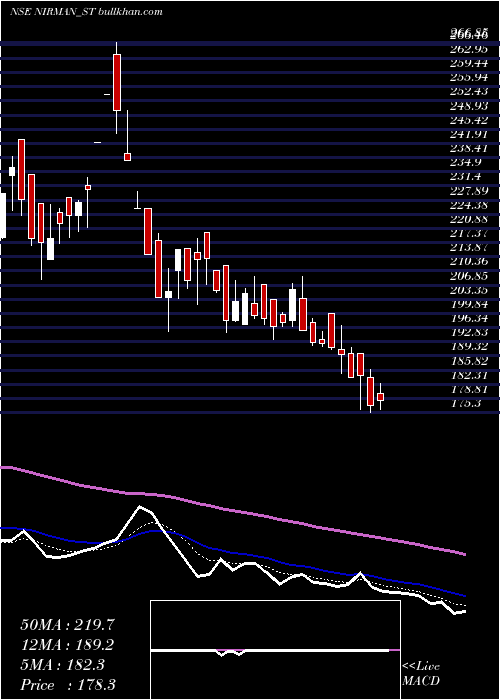Image resolution: width=500 pixels, height=700 pixels.
Task: Click the 220.88 price axis label
Action: (x=468, y=220)
